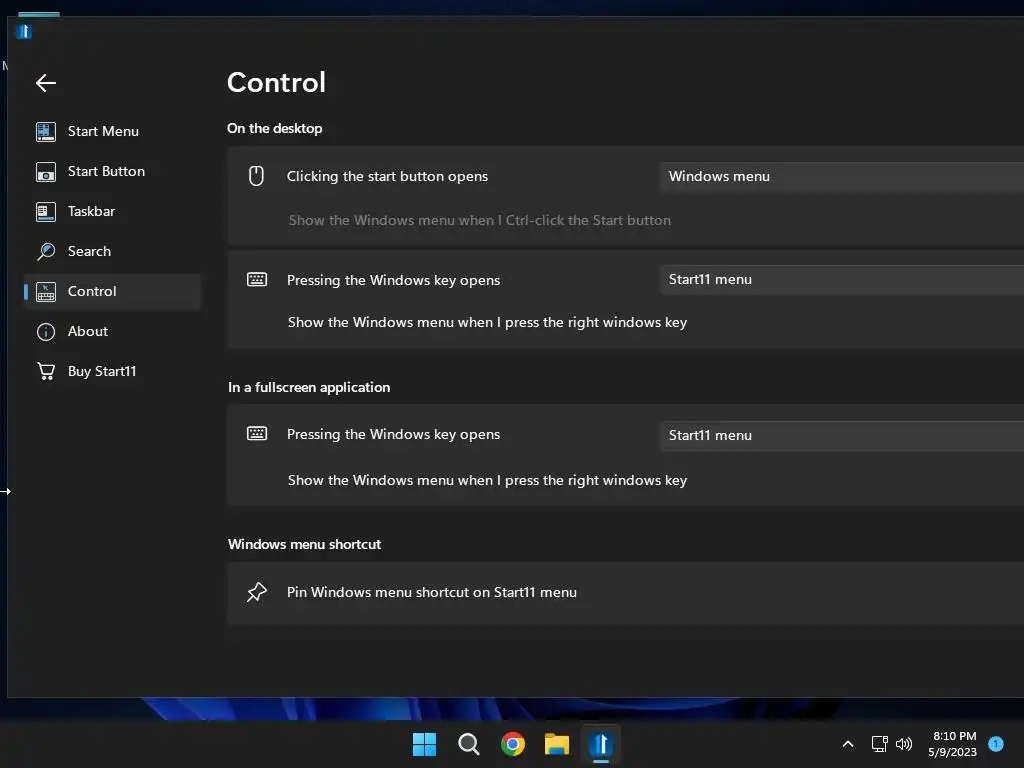Click the 'In a fullscreen application' heading
Viewport: 1024px width, 768px height.
tap(309, 387)
